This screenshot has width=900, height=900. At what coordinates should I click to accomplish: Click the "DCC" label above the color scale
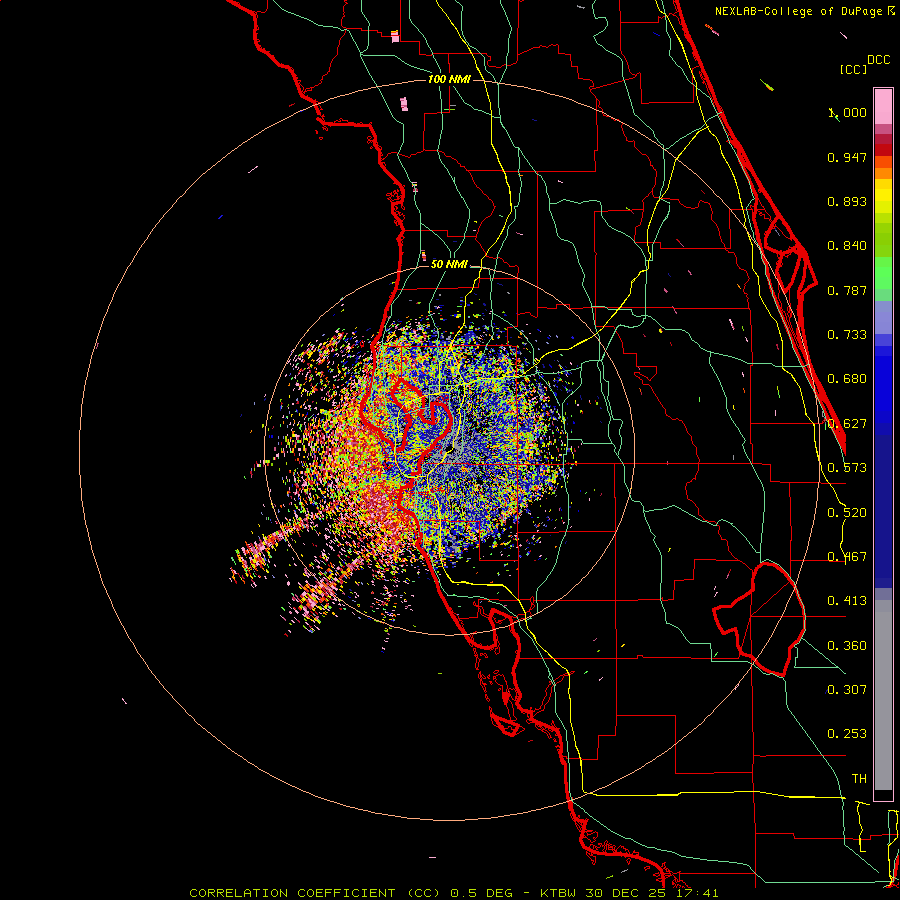tap(878, 60)
